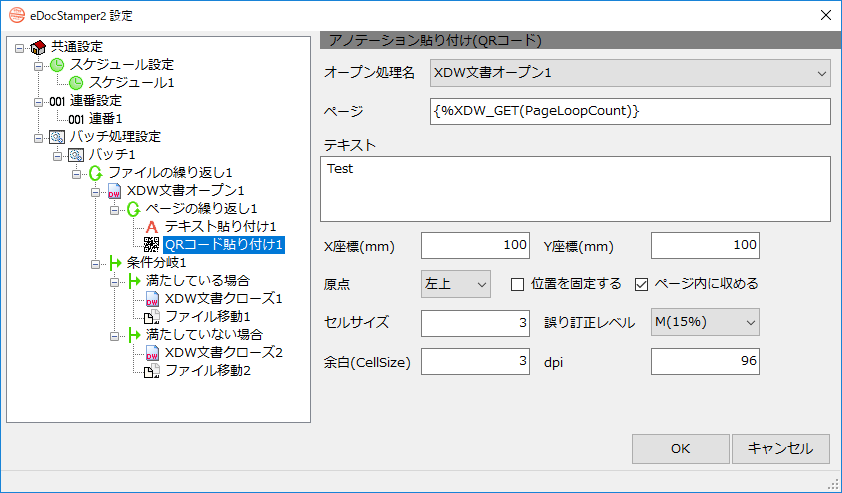Select the ファイル移動2 tree item
The image size is (842, 493).
tap(207, 371)
